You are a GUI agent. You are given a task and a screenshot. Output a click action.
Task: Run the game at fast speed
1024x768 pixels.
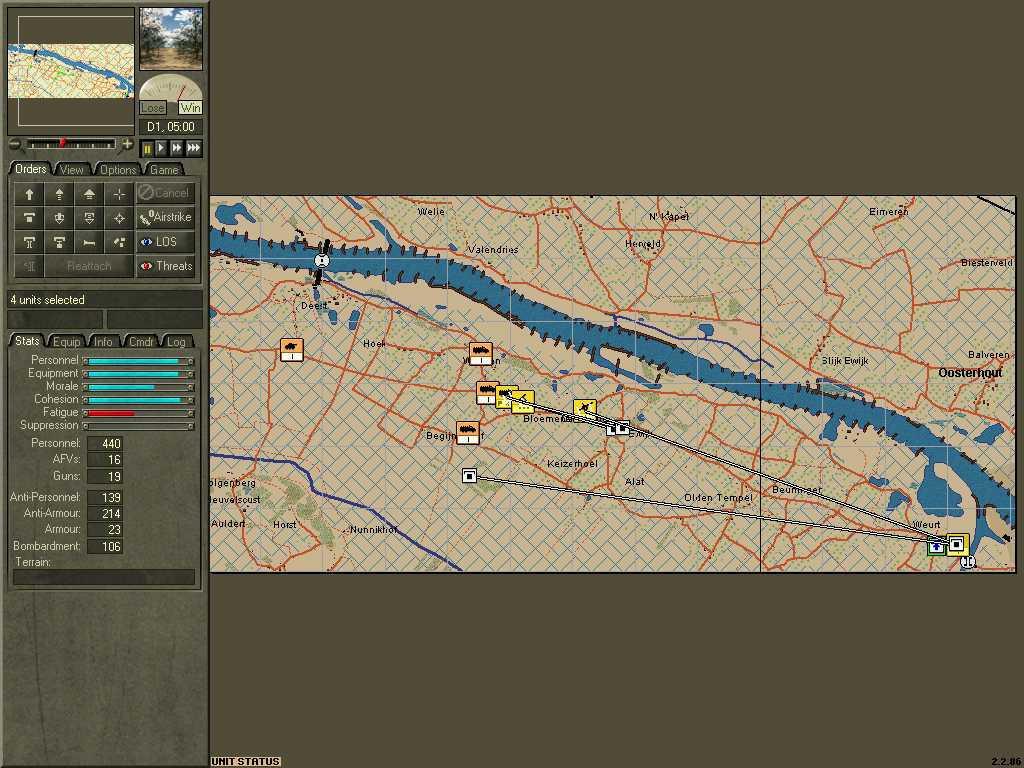176,148
